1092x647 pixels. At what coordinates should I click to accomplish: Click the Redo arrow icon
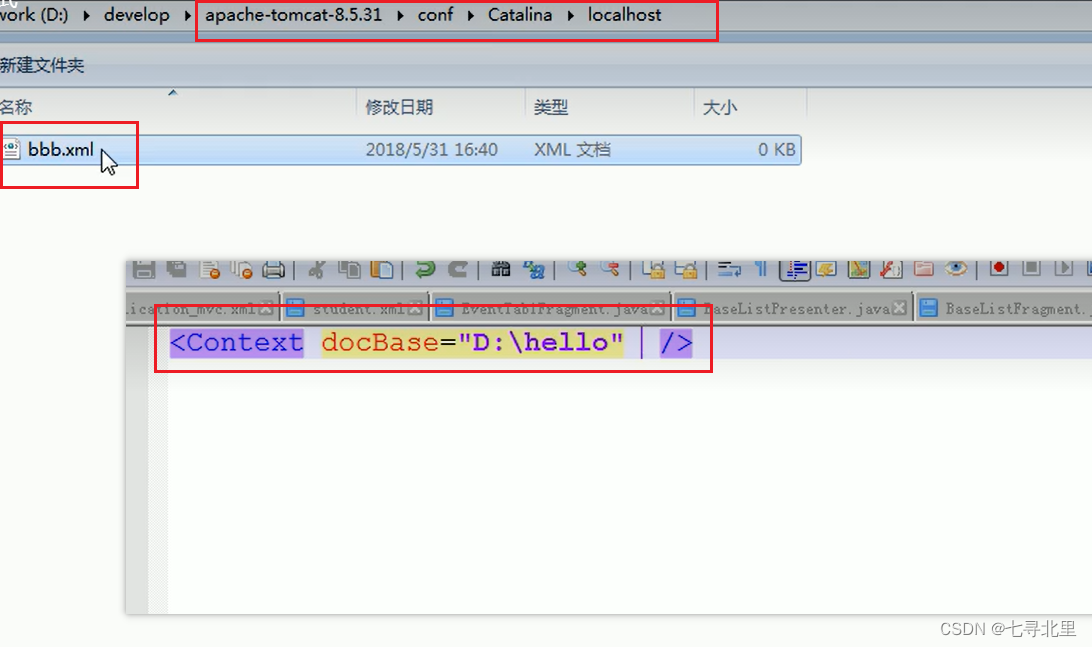click(458, 269)
